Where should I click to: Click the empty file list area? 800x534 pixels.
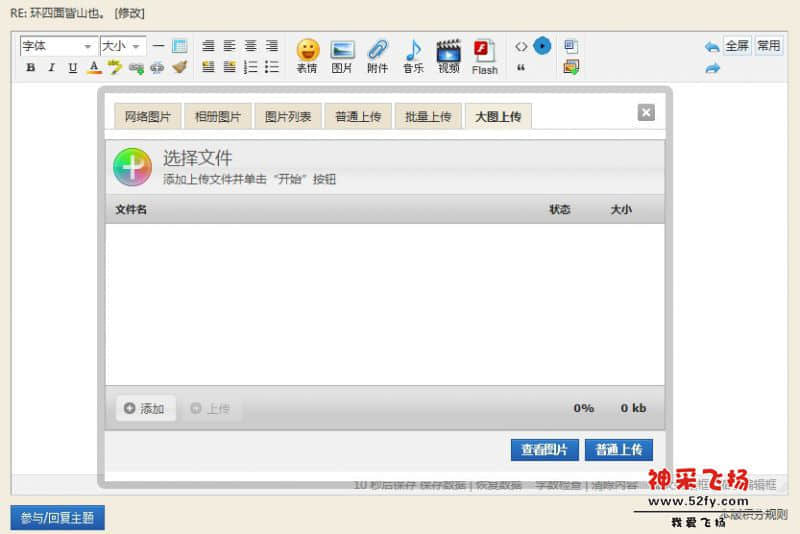click(x=385, y=304)
